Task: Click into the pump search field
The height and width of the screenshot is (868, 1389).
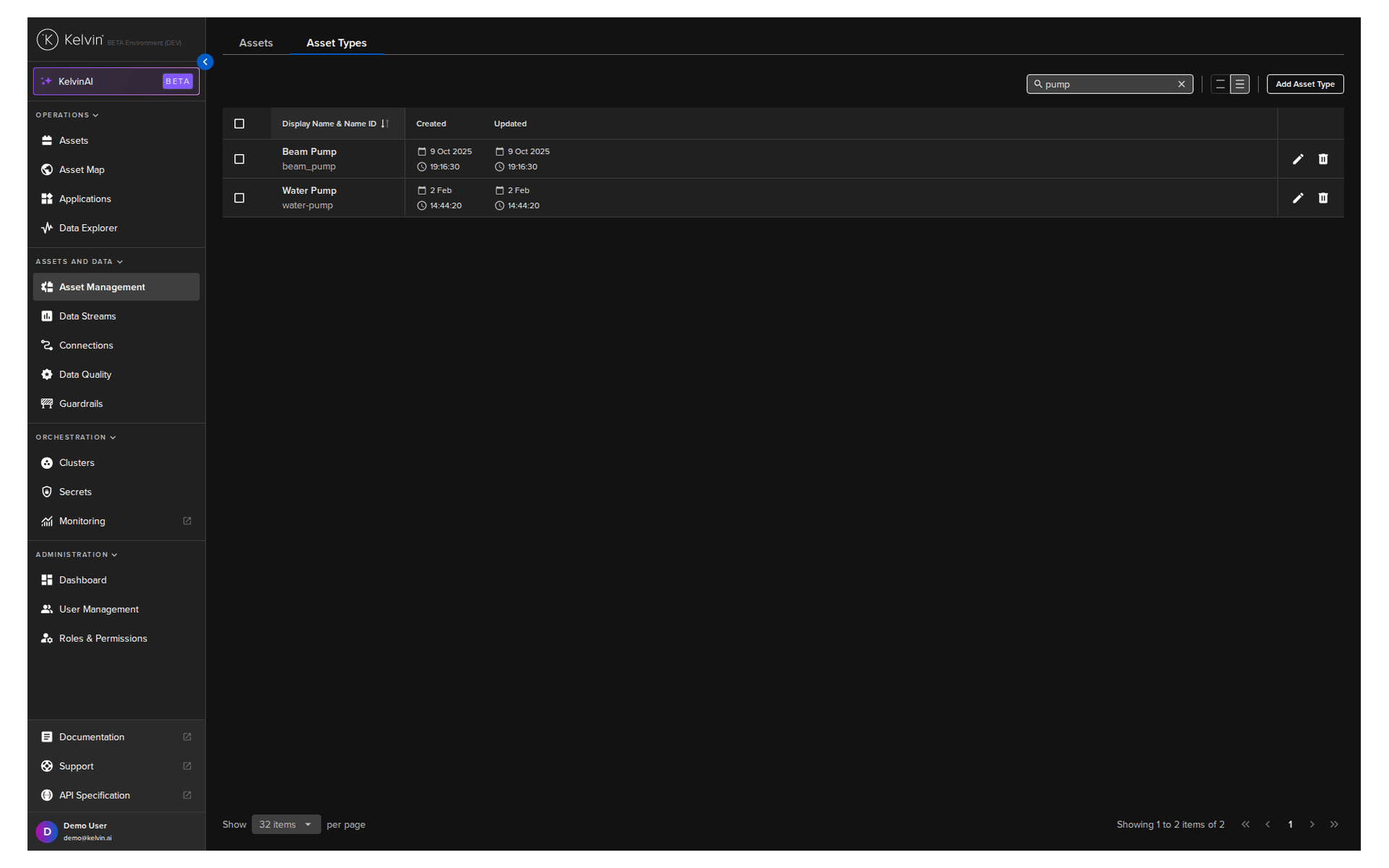Action: click(1107, 84)
